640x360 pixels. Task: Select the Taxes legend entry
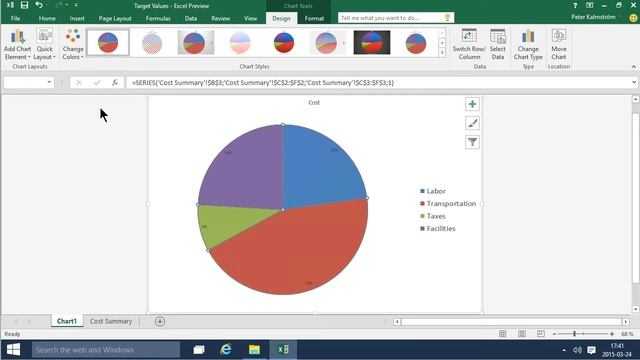tap(433, 216)
